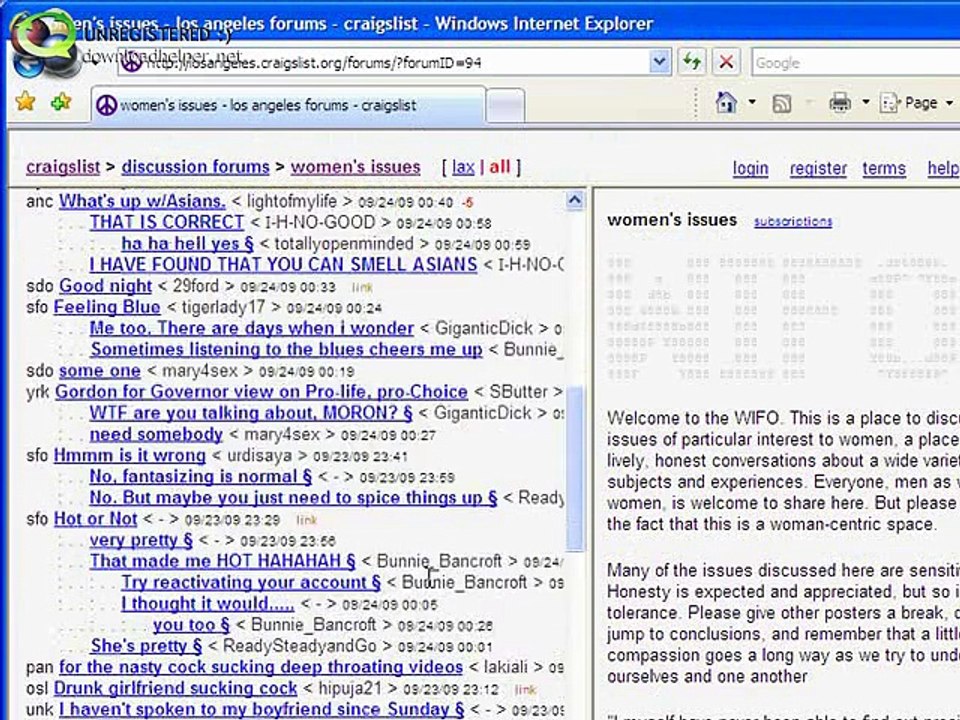The width and height of the screenshot is (960, 720).
Task: Open the address bar history dropdown
Action: pos(659,62)
